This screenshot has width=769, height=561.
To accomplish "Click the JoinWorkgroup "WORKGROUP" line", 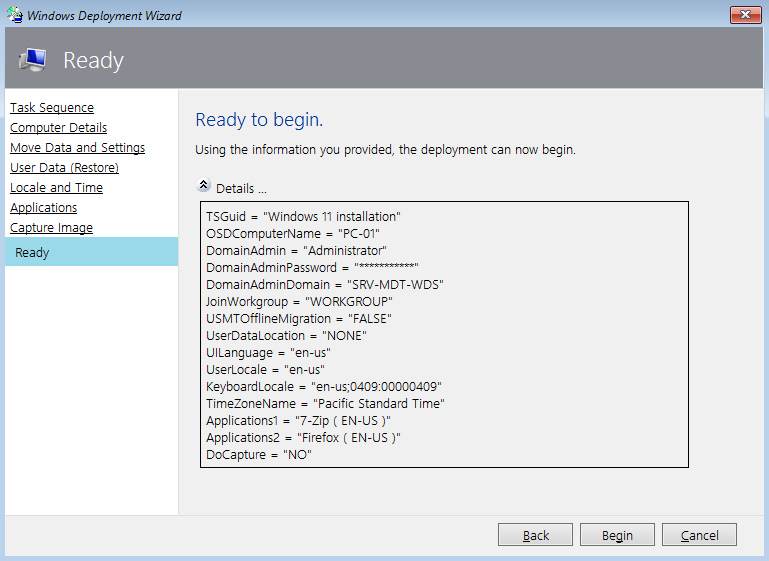I will [x=299, y=302].
